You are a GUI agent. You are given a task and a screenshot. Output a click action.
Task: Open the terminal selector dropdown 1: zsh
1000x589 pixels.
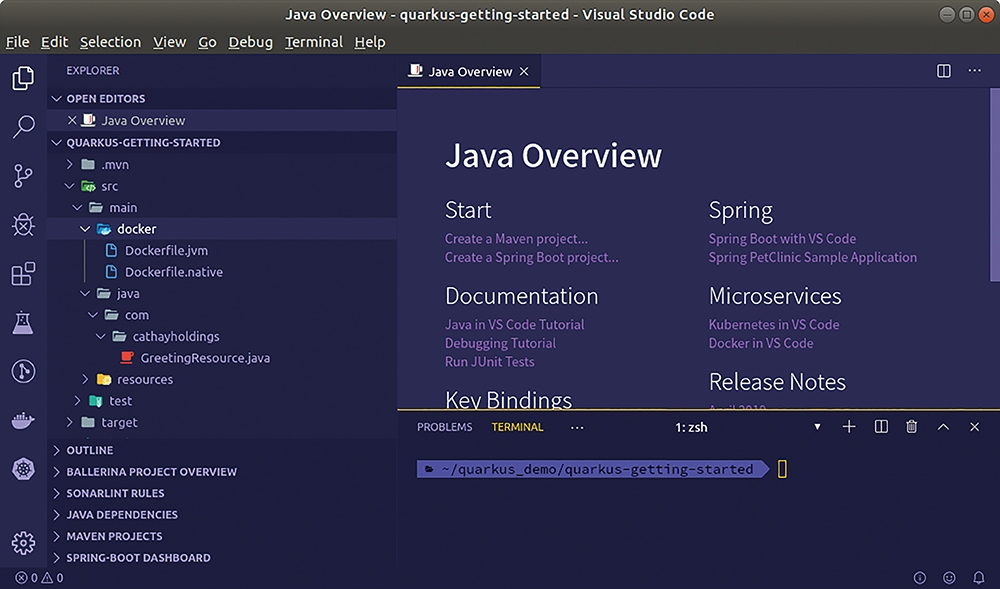[747, 427]
